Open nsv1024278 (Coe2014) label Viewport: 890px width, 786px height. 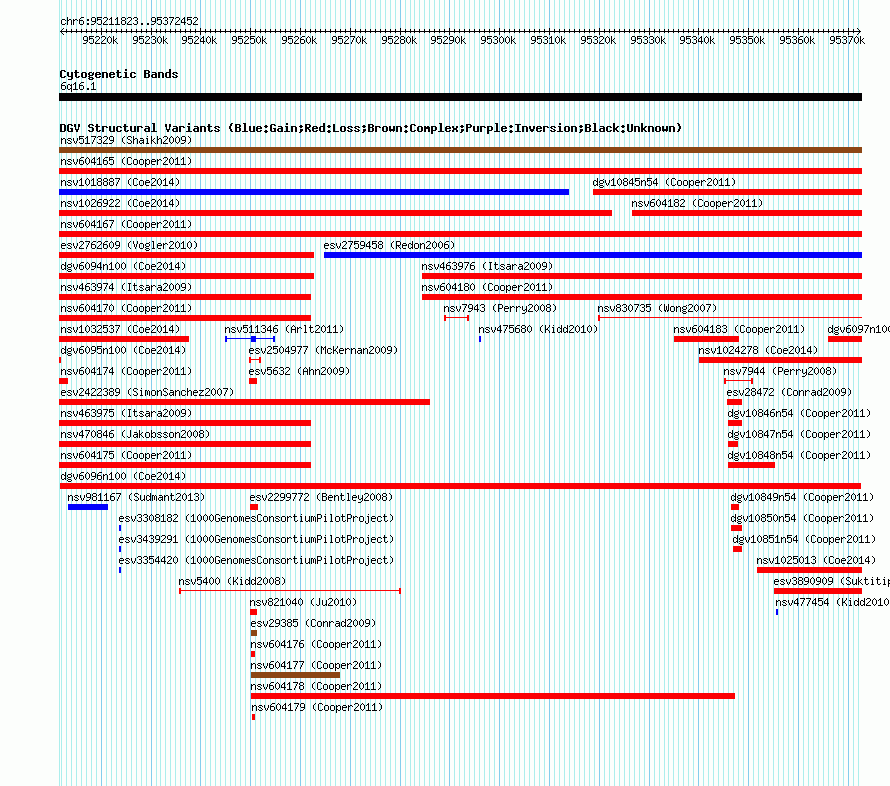(758, 350)
